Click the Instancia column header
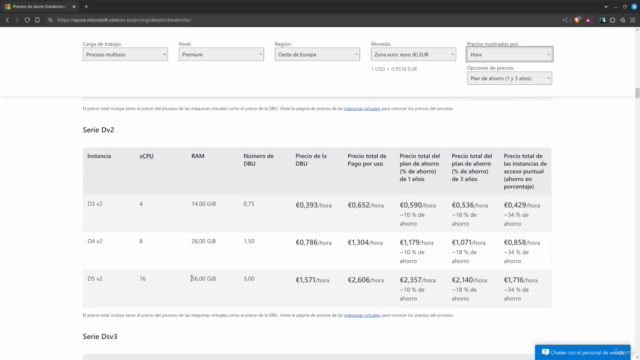Screen dimensions: 640x360 tap(99, 156)
